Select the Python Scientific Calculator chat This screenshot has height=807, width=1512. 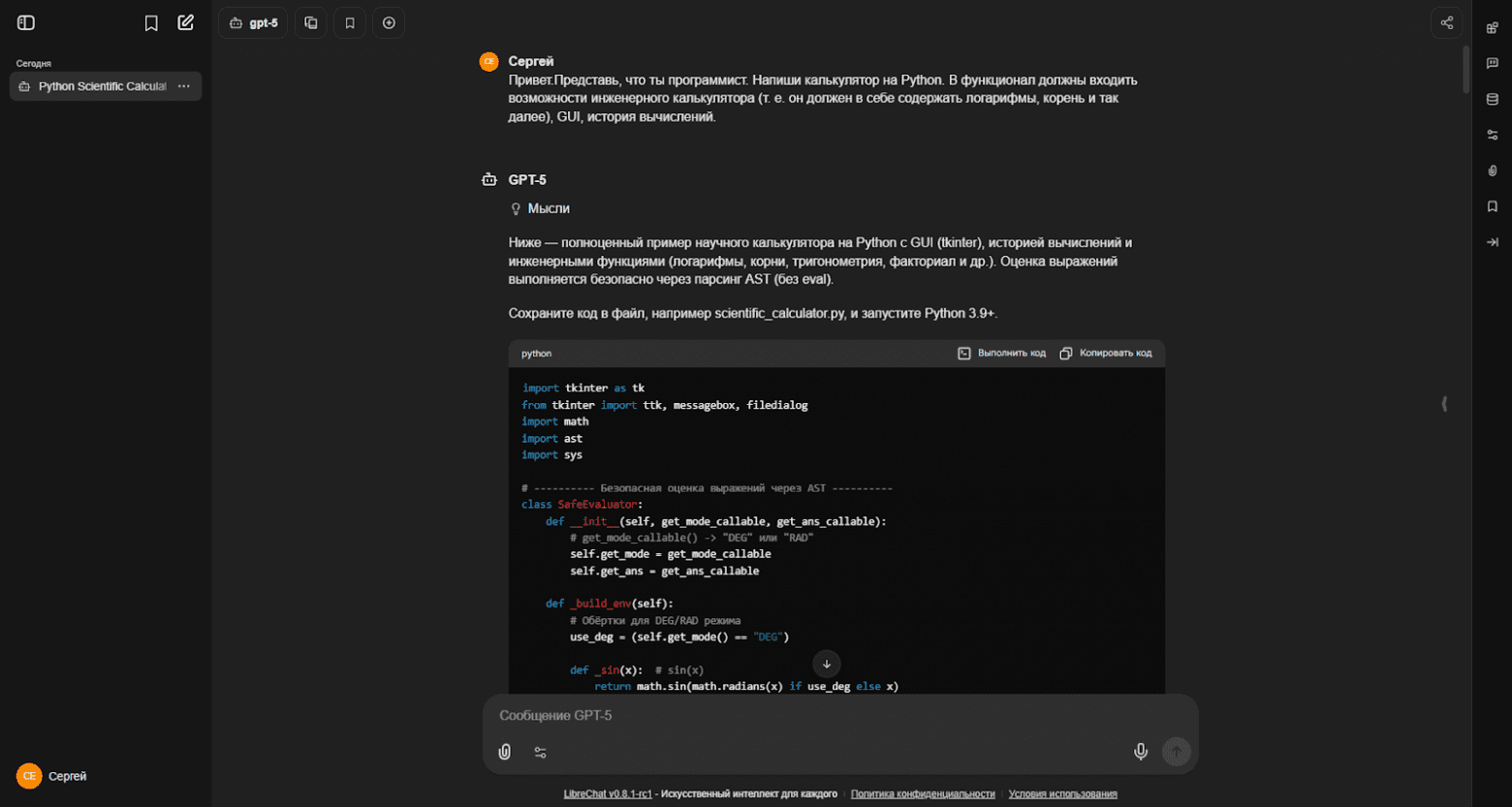coord(97,86)
